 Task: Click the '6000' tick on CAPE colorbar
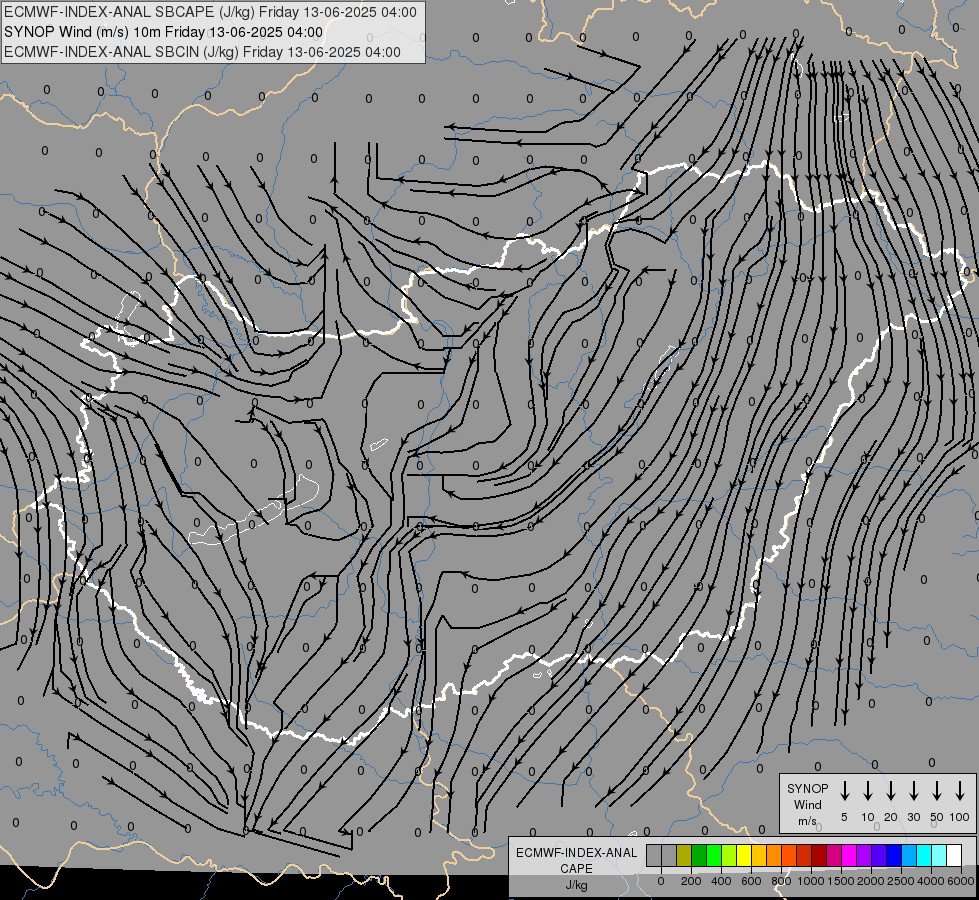961,881
